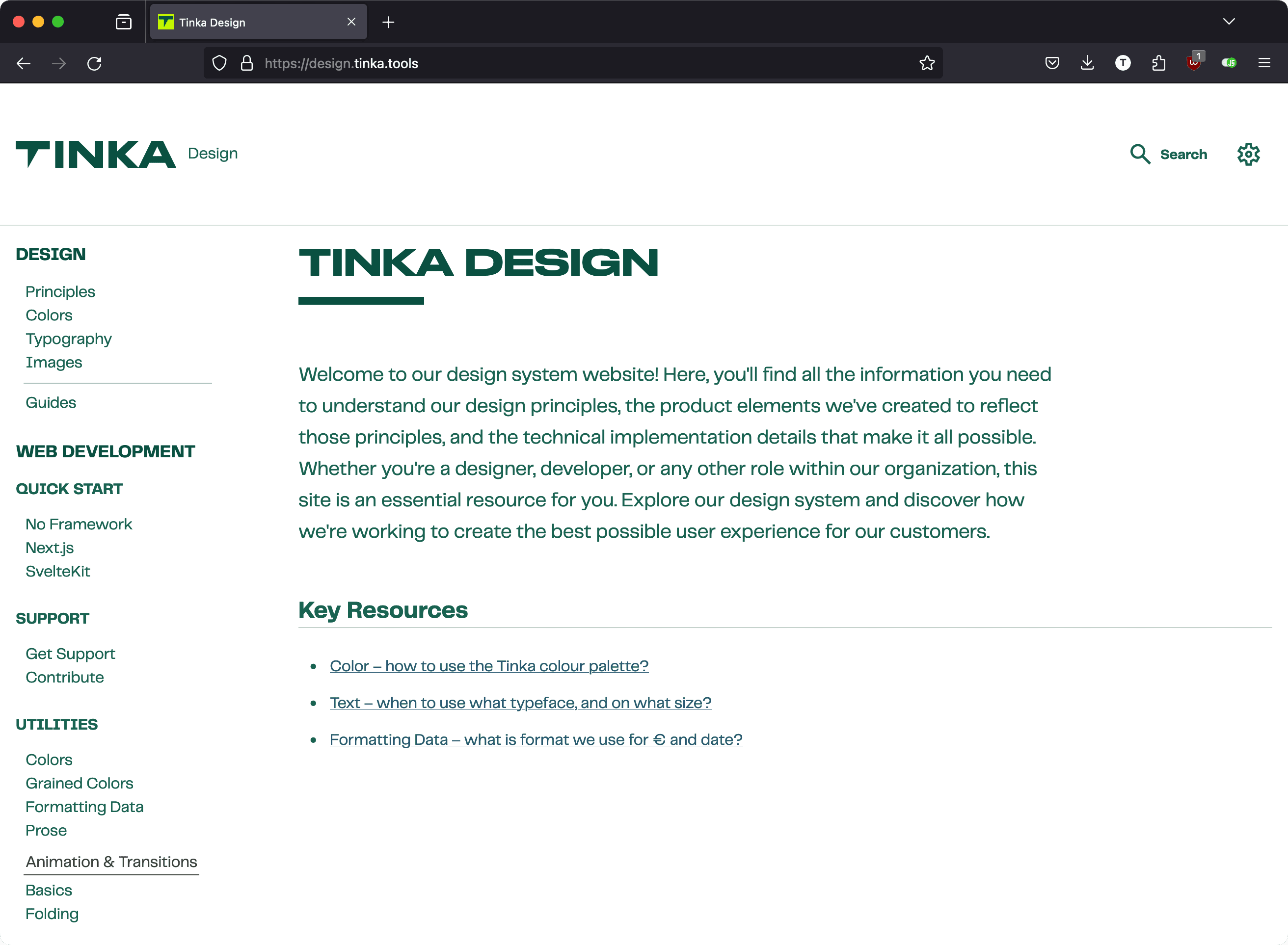Toggle the tracking protection shield icon

tap(219, 63)
